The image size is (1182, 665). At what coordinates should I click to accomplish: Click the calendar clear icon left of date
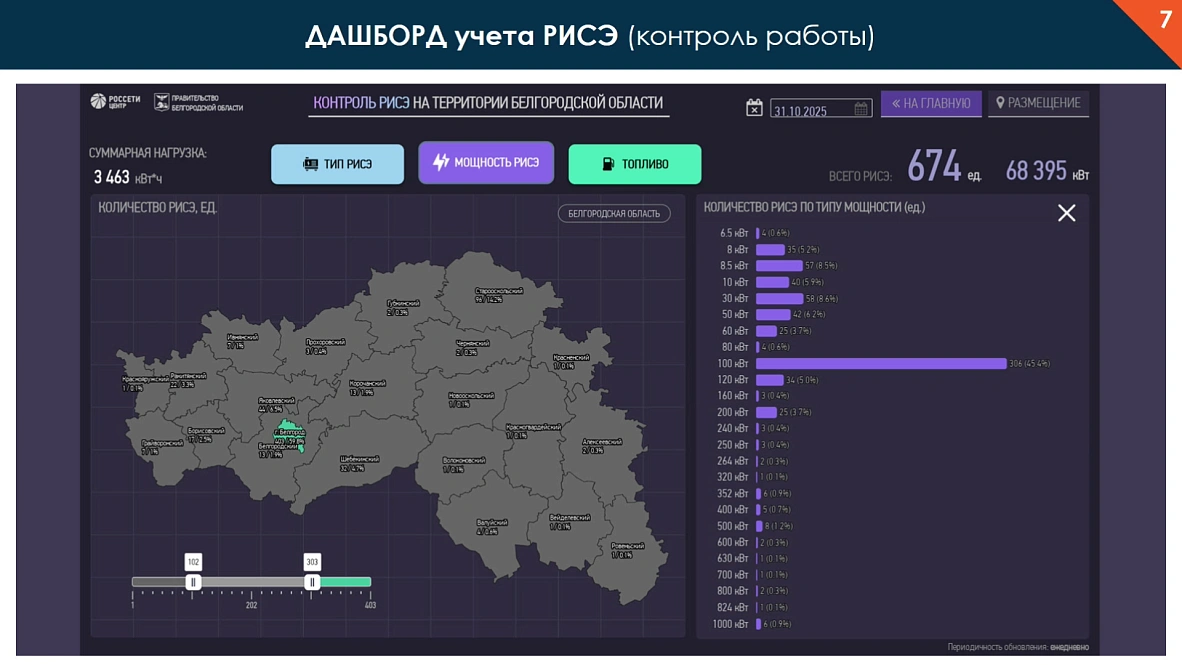tap(754, 108)
